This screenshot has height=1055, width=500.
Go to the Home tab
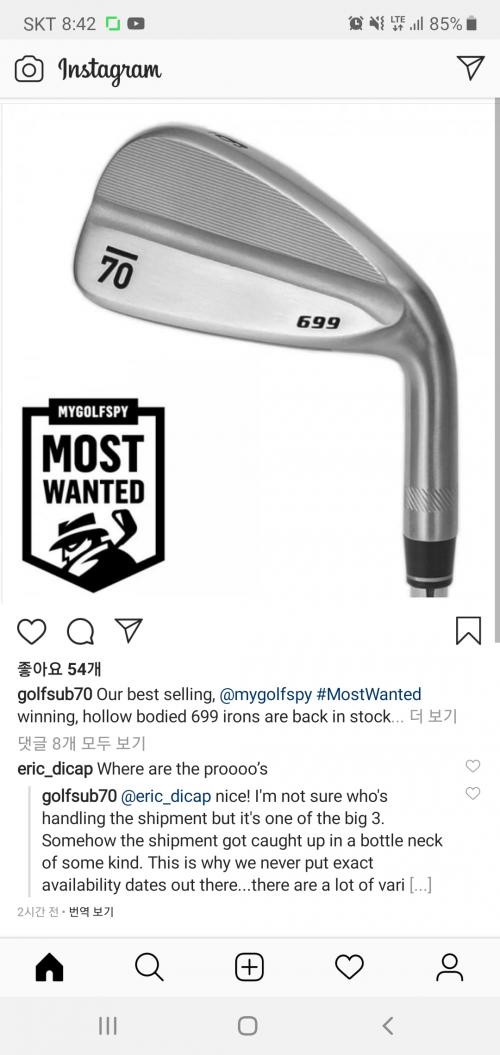click(49, 968)
